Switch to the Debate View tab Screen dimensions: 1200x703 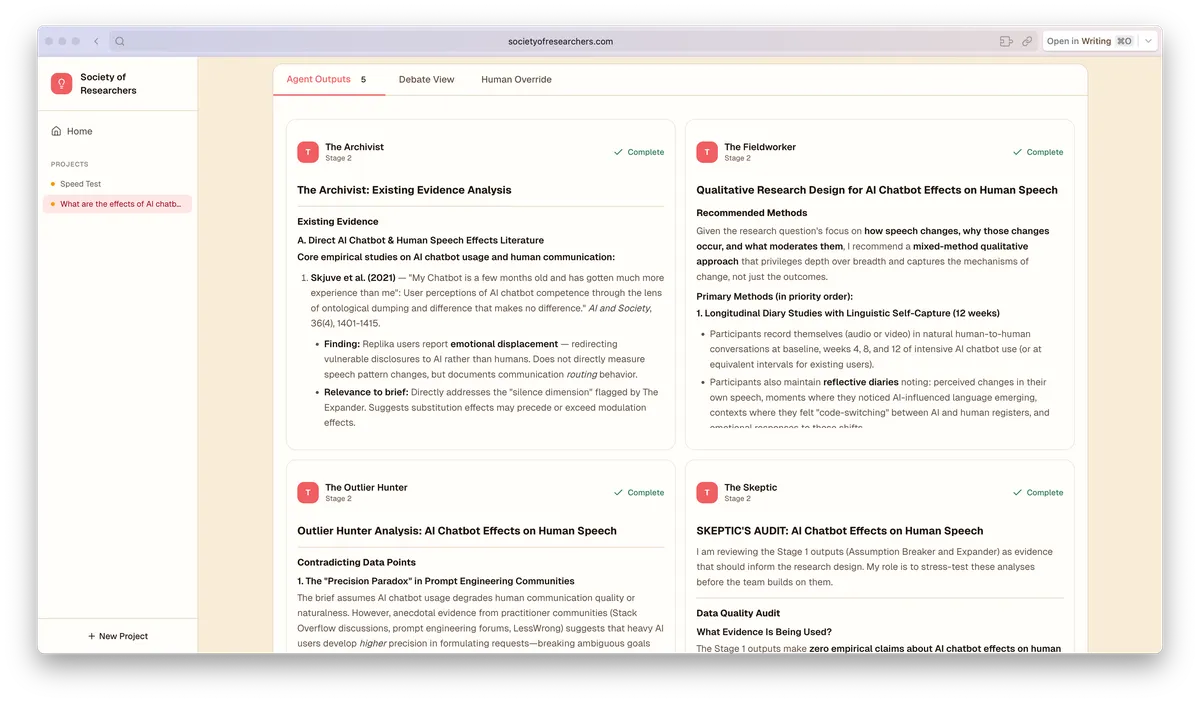point(426,79)
